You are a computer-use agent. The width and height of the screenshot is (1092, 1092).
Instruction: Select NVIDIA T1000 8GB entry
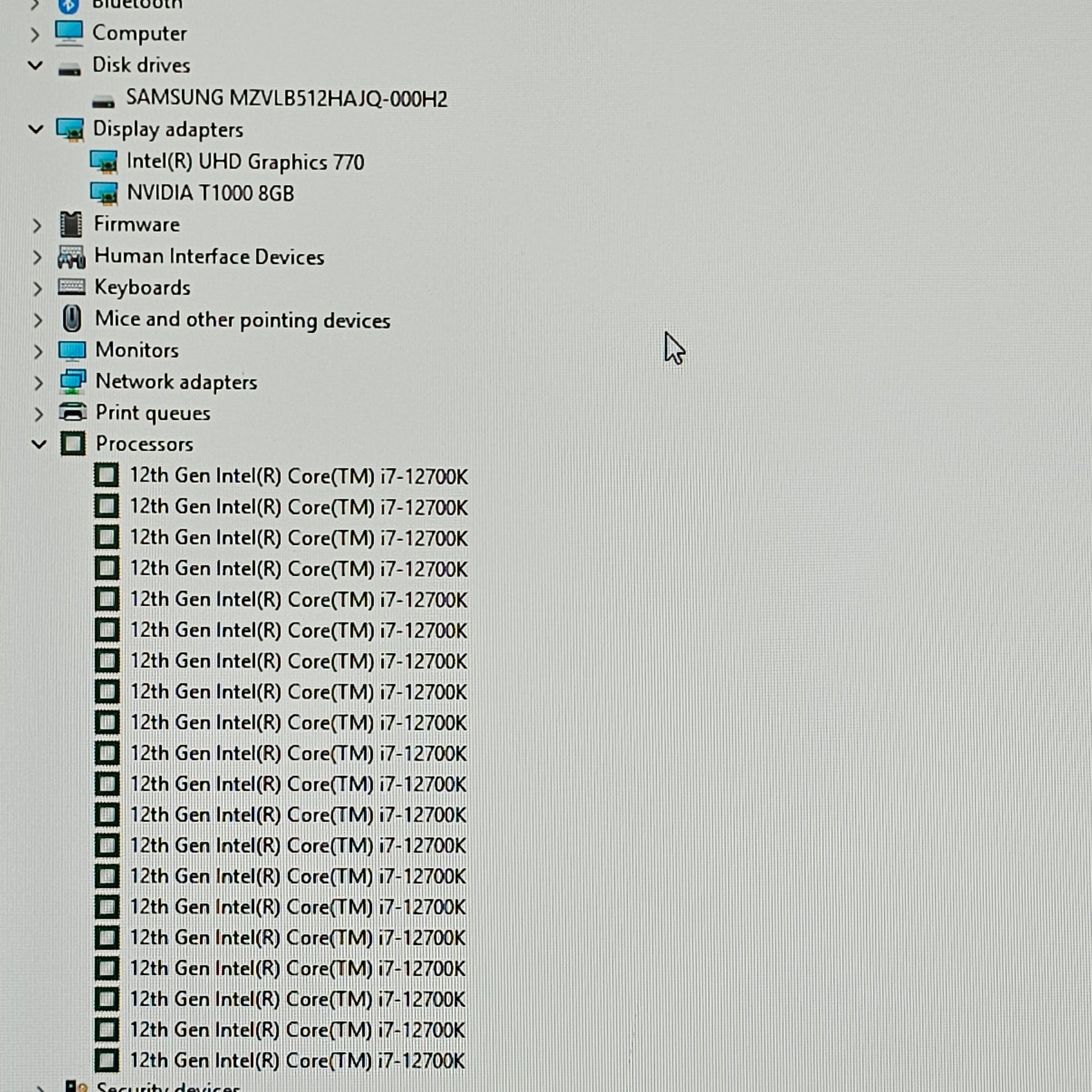point(210,193)
